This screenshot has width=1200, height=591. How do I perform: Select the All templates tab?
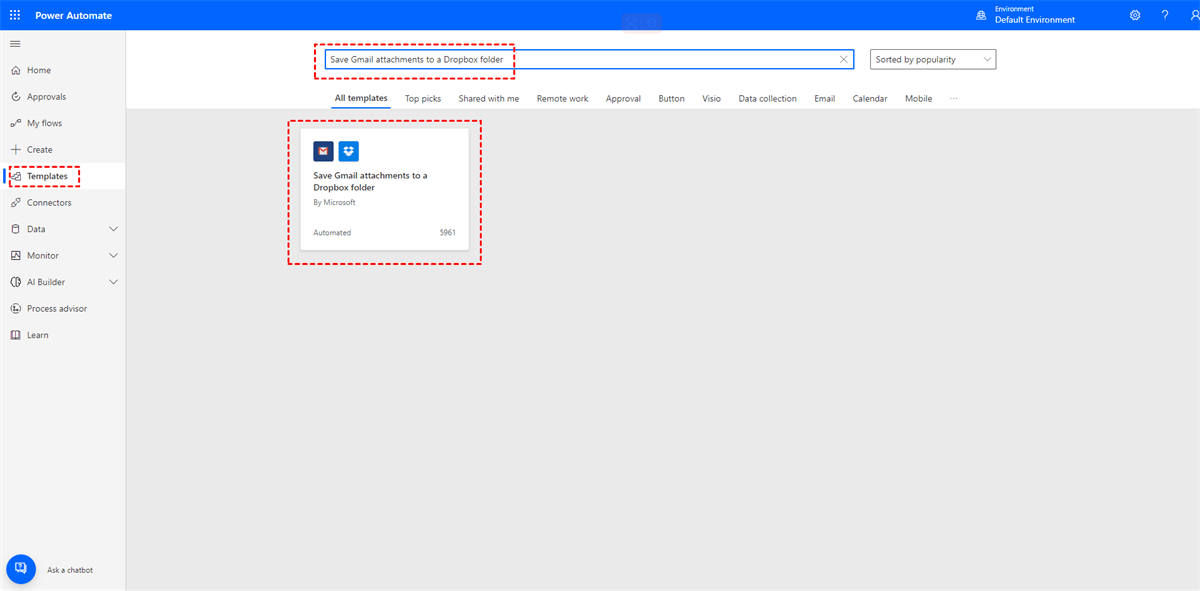[x=361, y=98]
